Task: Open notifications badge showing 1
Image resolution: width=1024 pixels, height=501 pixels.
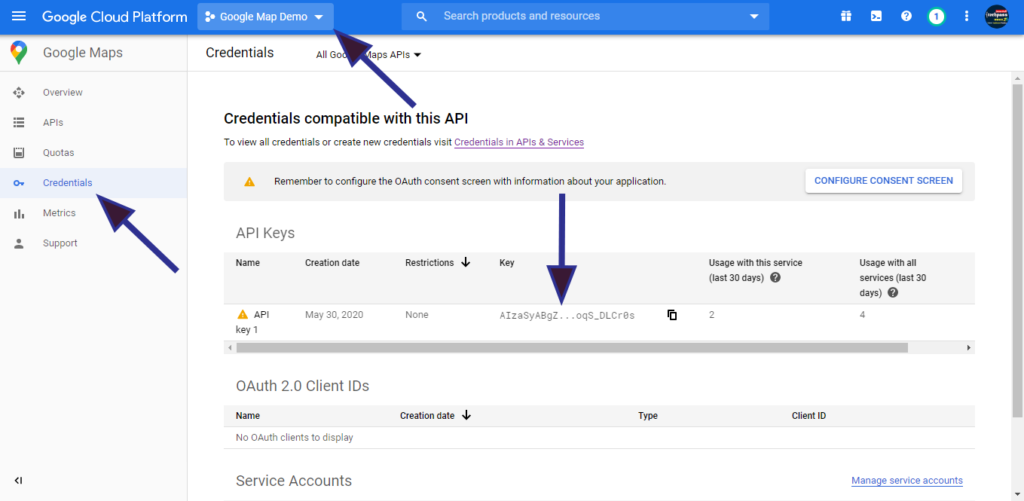Action: coord(936,16)
